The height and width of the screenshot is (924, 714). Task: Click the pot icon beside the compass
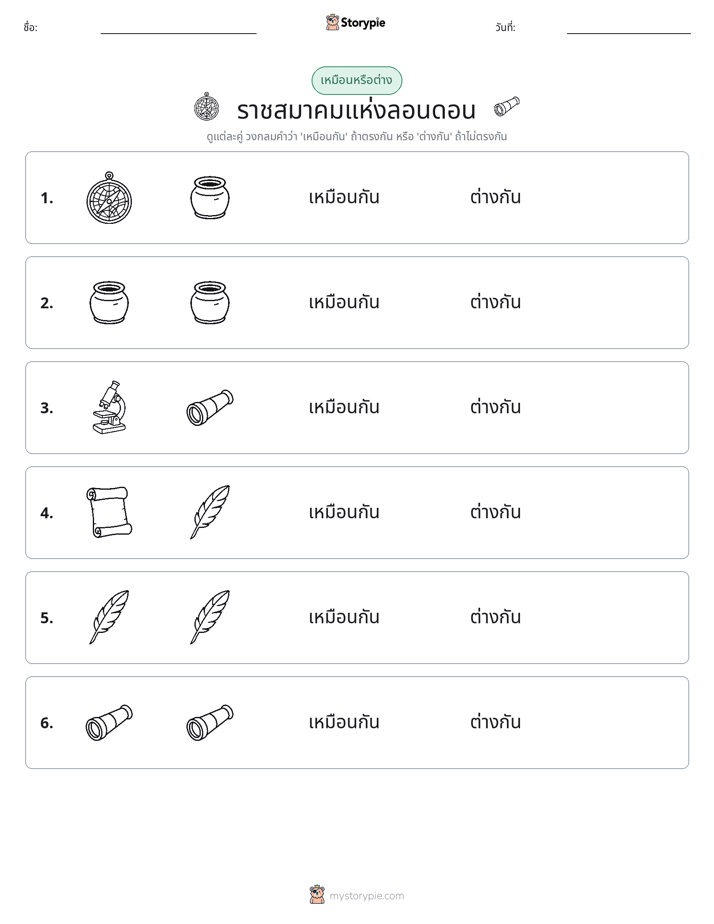[210, 197]
